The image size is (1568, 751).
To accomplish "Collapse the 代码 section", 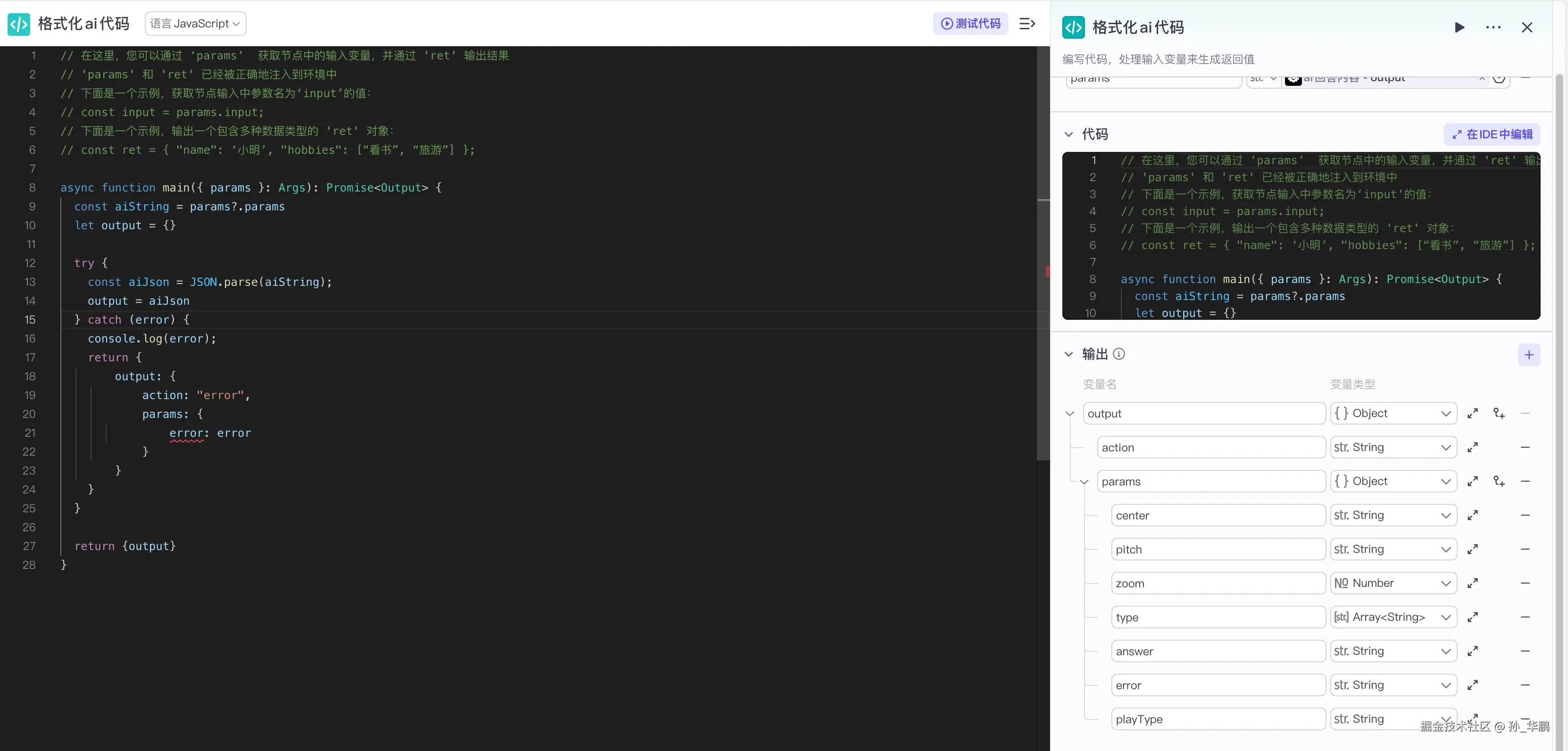I will (1068, 134).
